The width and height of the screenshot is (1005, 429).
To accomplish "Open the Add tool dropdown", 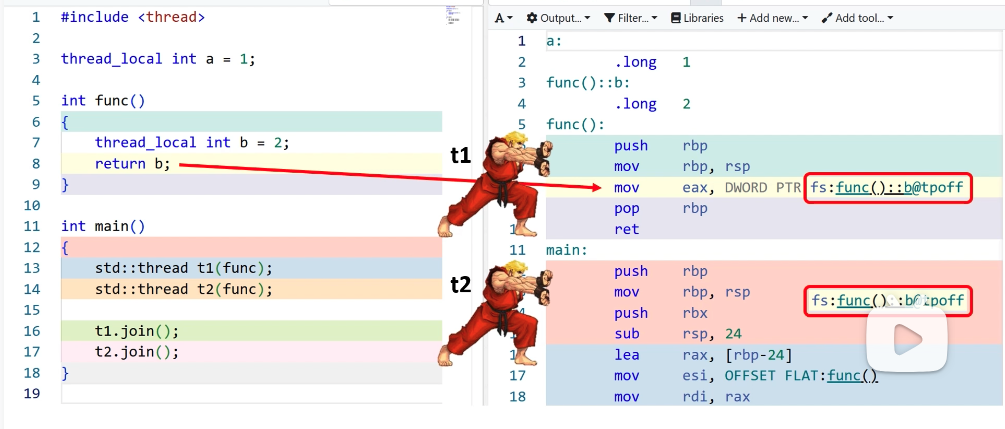I will pyautogui.click(x=857, y=18).
